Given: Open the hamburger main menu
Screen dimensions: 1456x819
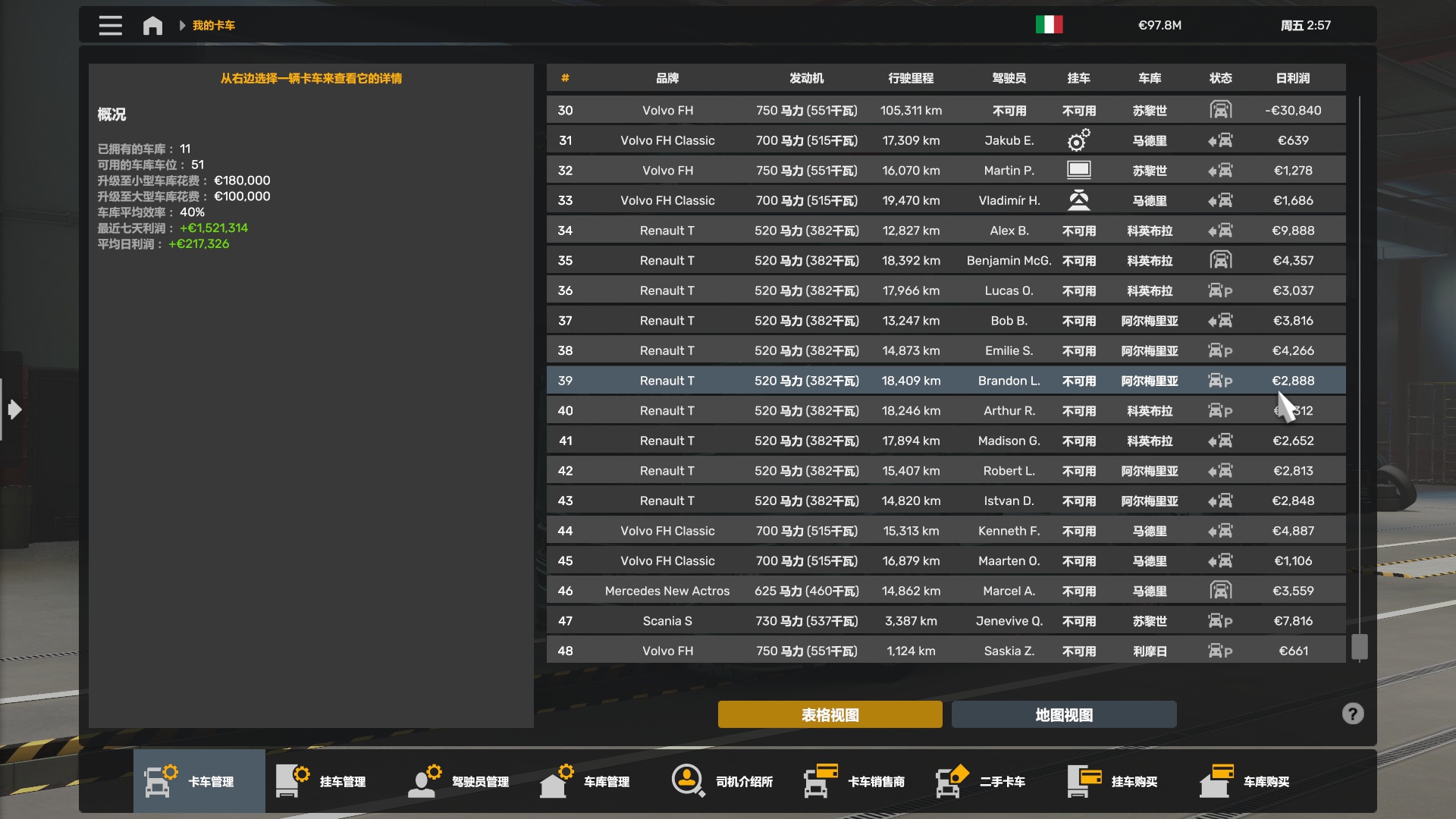Looking at the screenshot, I should tap(110, 25).
